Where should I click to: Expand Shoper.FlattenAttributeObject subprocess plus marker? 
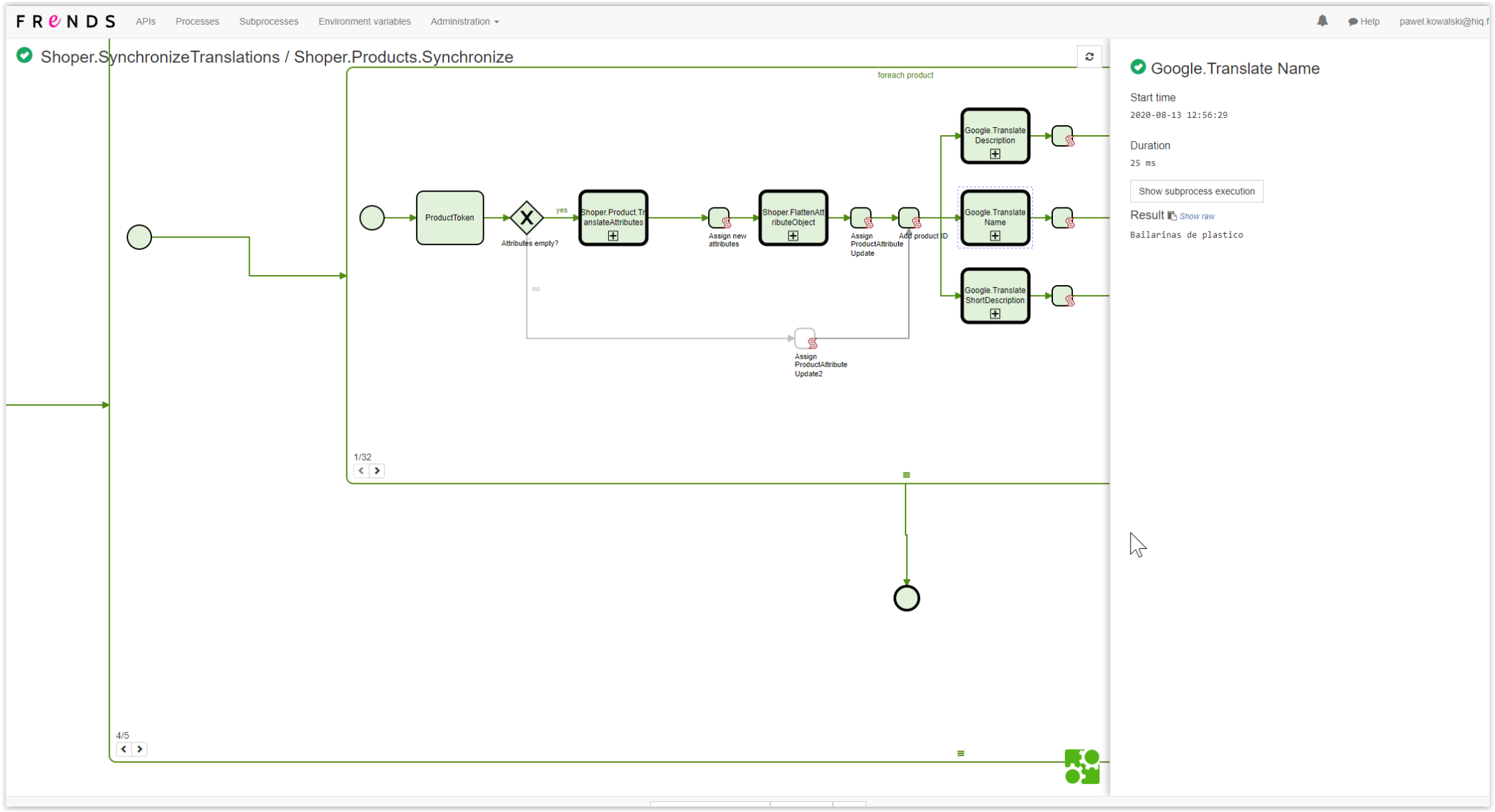tap(793, 236)
